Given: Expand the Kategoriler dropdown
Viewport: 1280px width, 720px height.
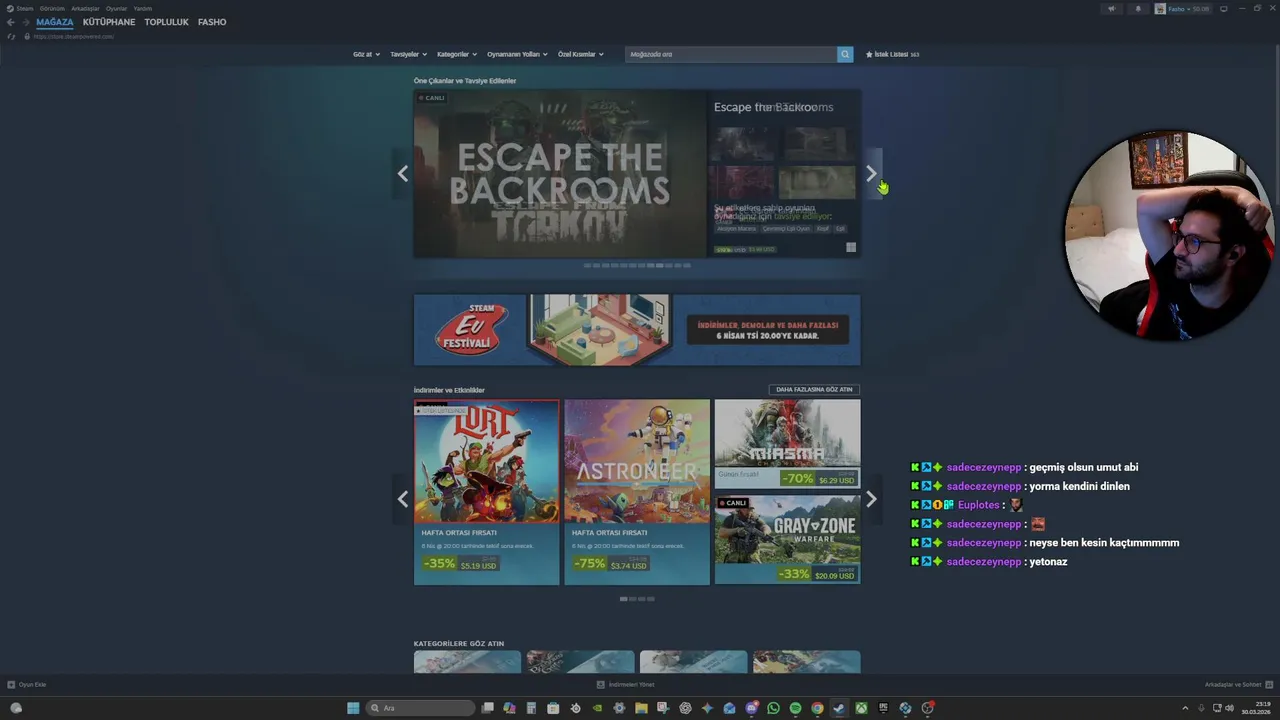Looking at the screenshot, I should tap(457, 54).
